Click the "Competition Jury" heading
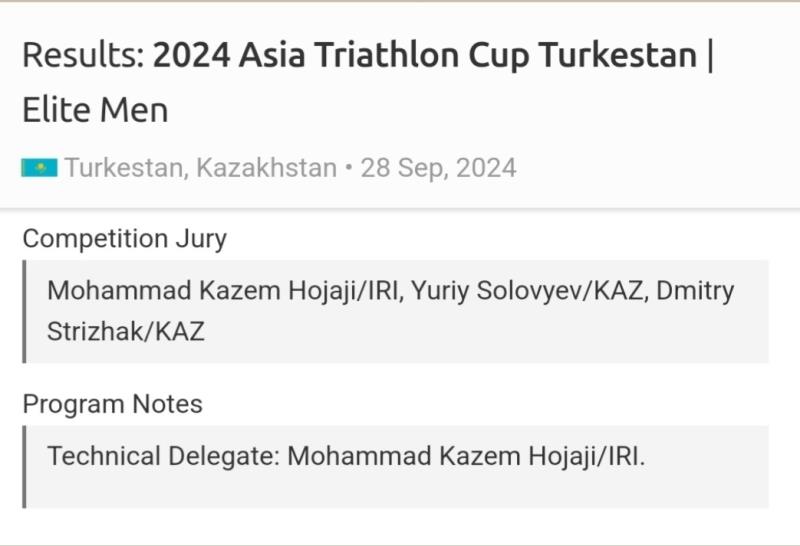800x546 pixels. pyautogui.click(x=125, y=239)
